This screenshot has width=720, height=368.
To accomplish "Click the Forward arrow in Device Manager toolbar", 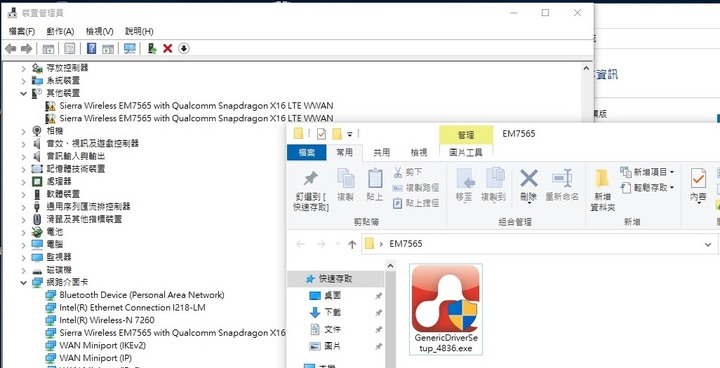I will [27, 48].
